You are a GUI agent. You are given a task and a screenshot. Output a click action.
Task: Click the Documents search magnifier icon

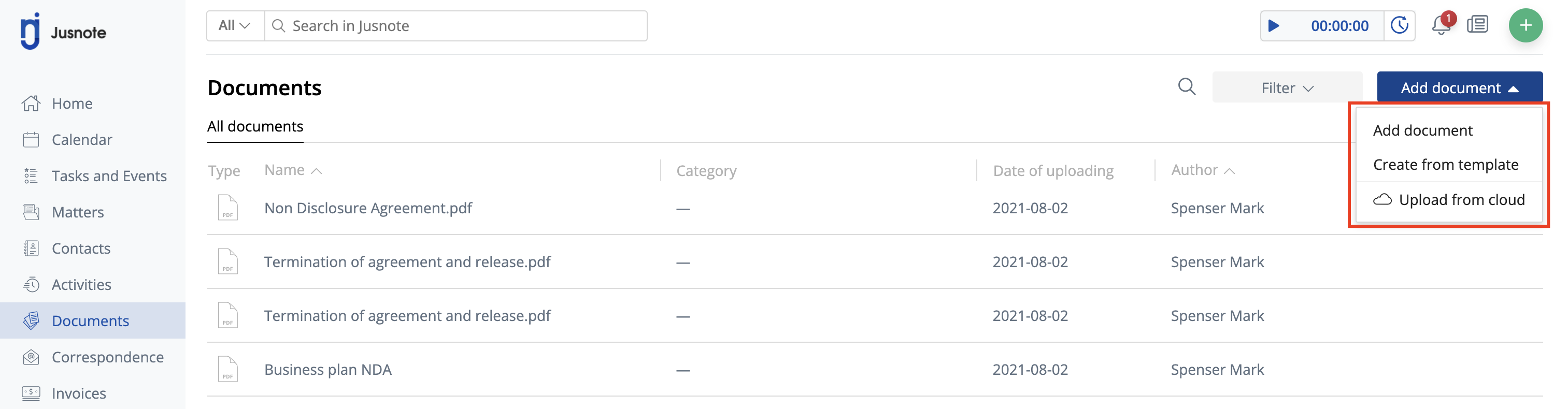pos(1186,87)
